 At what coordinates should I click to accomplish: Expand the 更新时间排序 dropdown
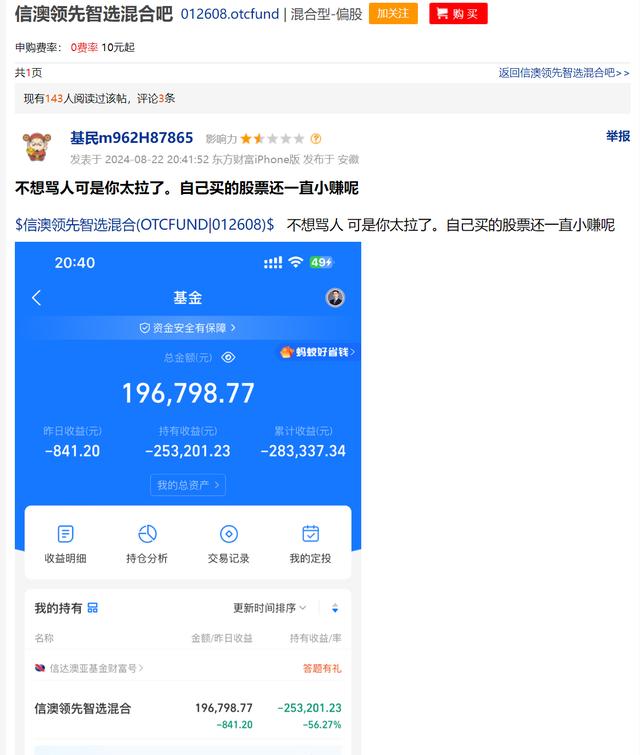[270, 608]
